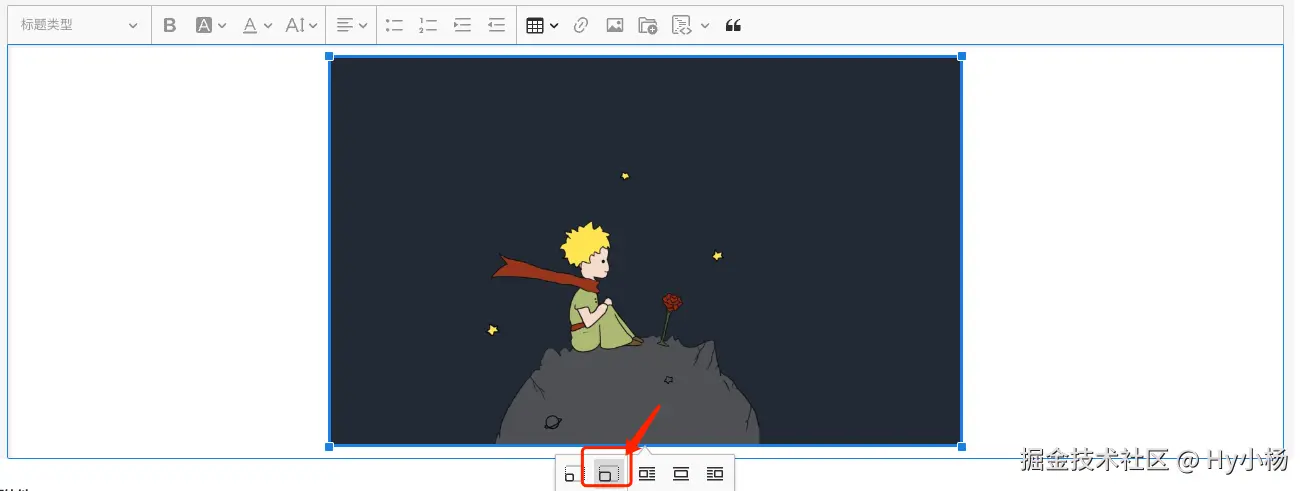
Task: Decrease indent of the paragraph
Action: point(497,25)
